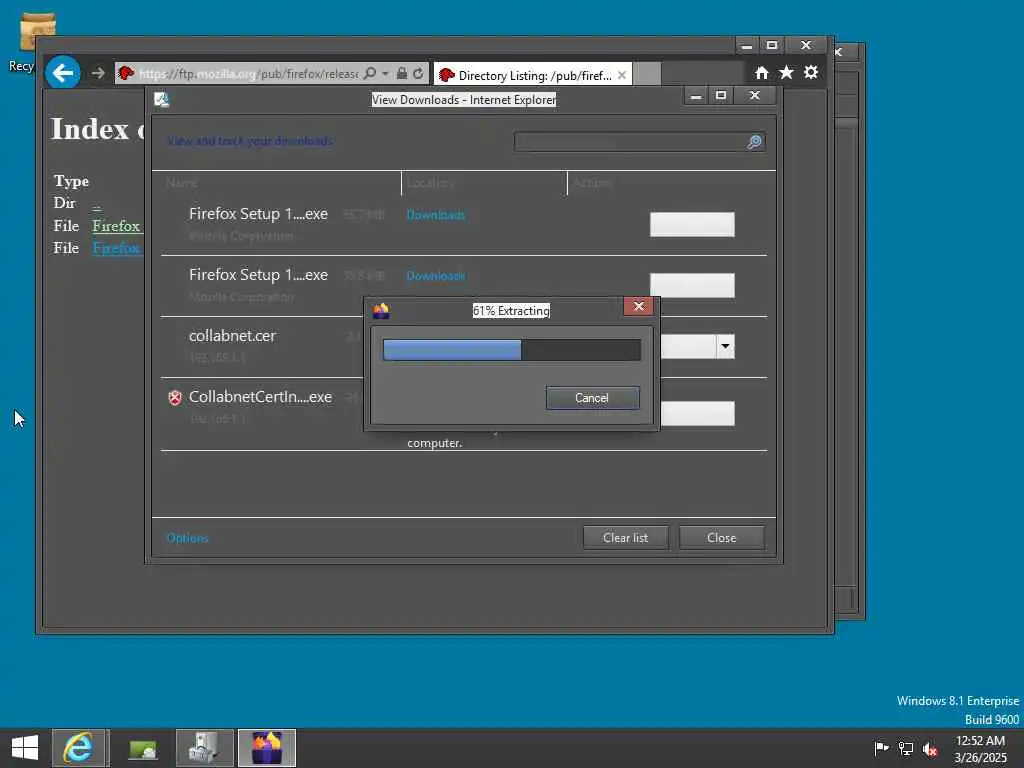
Task: Click the green landscape taskbar icon
Action: 143,748
